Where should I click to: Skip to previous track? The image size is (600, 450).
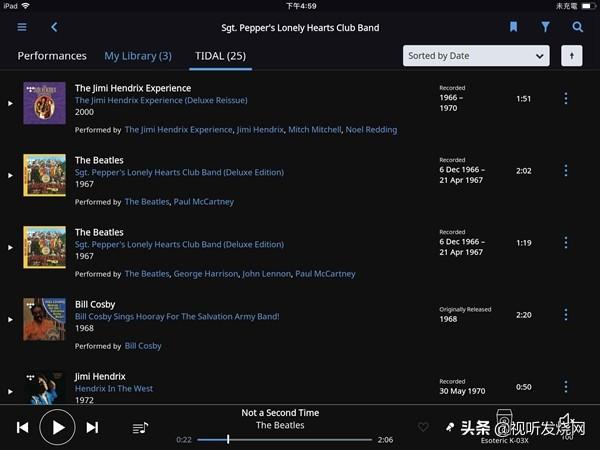coord(23,427)
